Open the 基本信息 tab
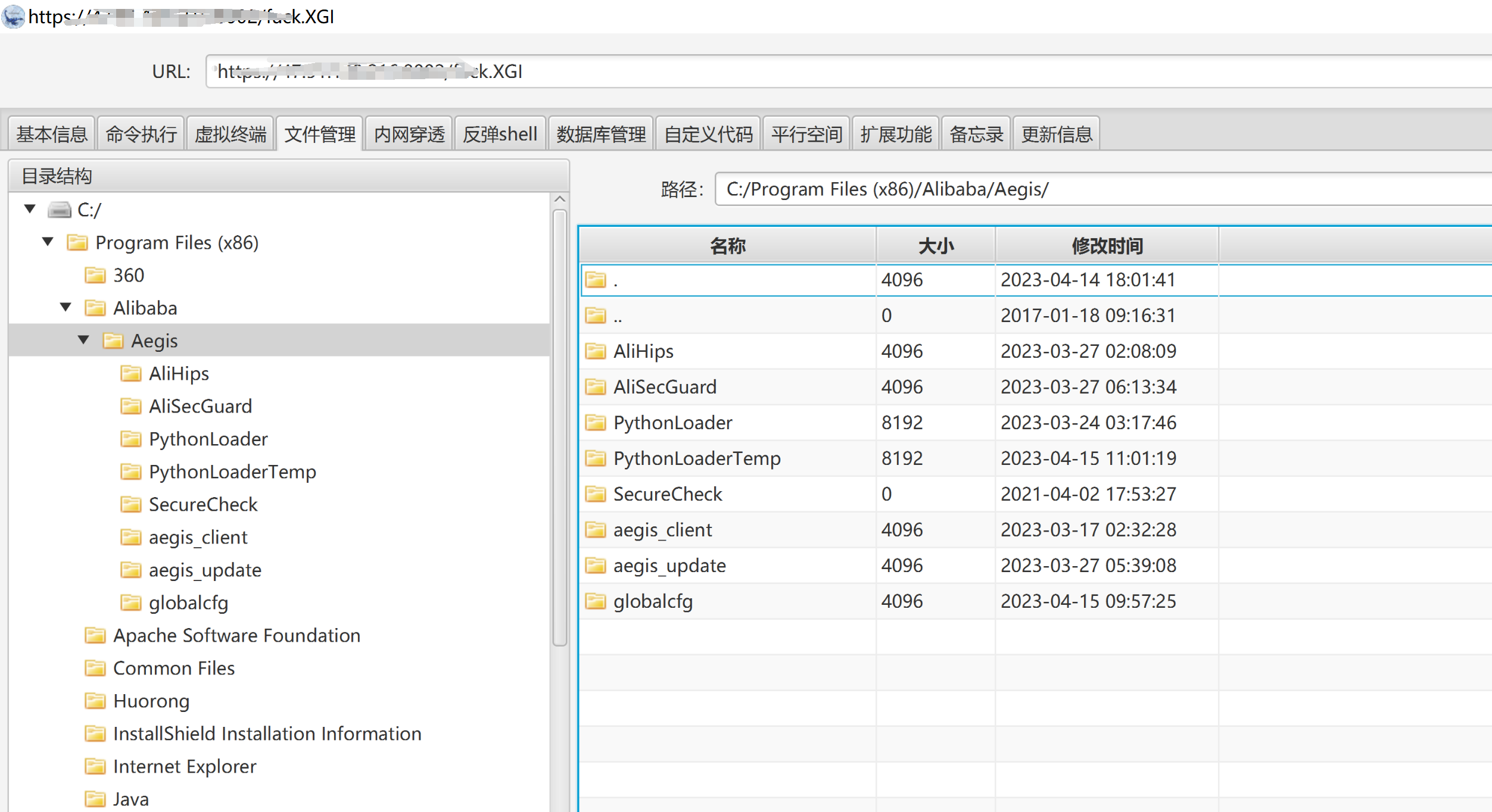The image size is (1492, 812). 52,135
